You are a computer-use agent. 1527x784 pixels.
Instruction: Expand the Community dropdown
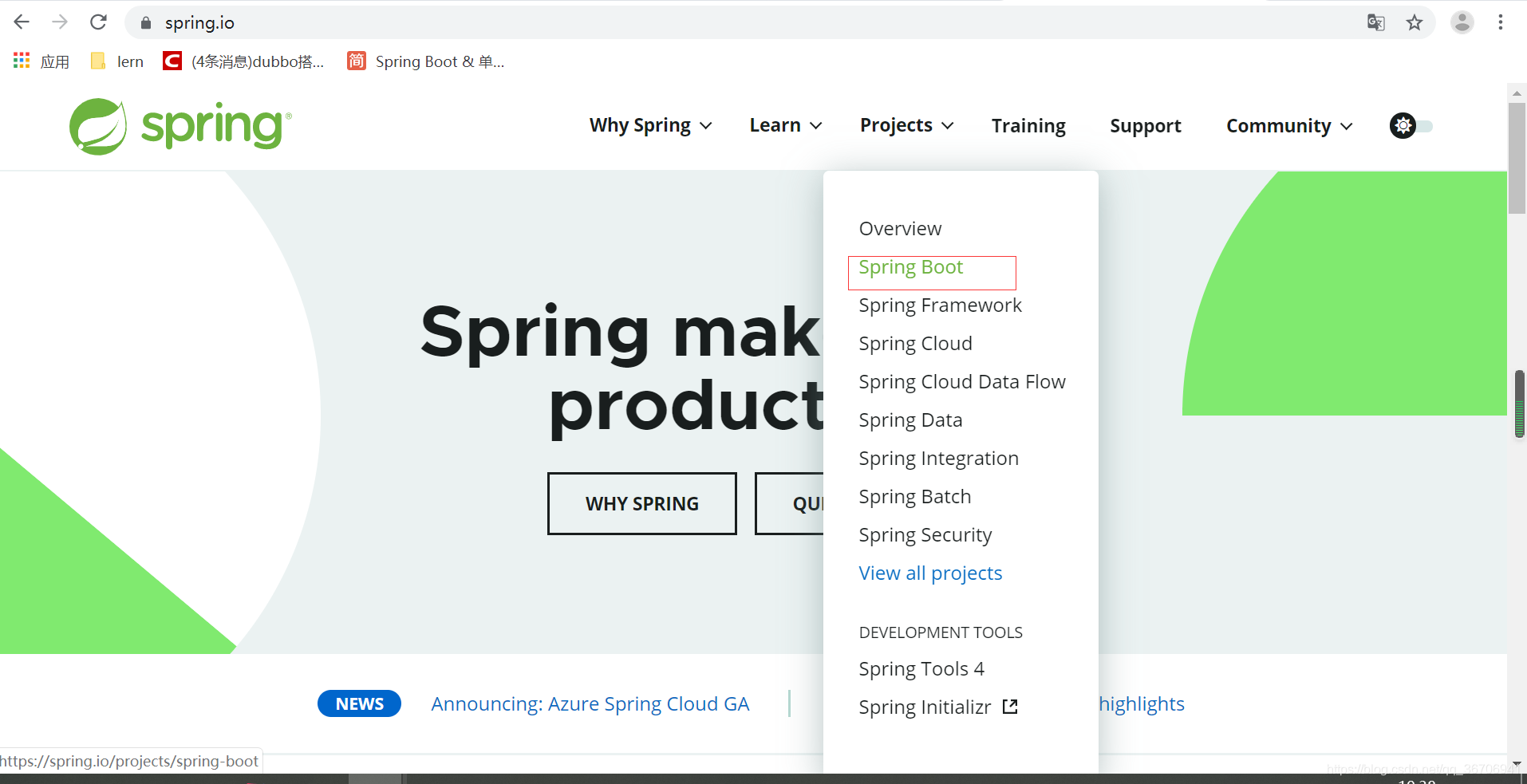pos(1289,126)
